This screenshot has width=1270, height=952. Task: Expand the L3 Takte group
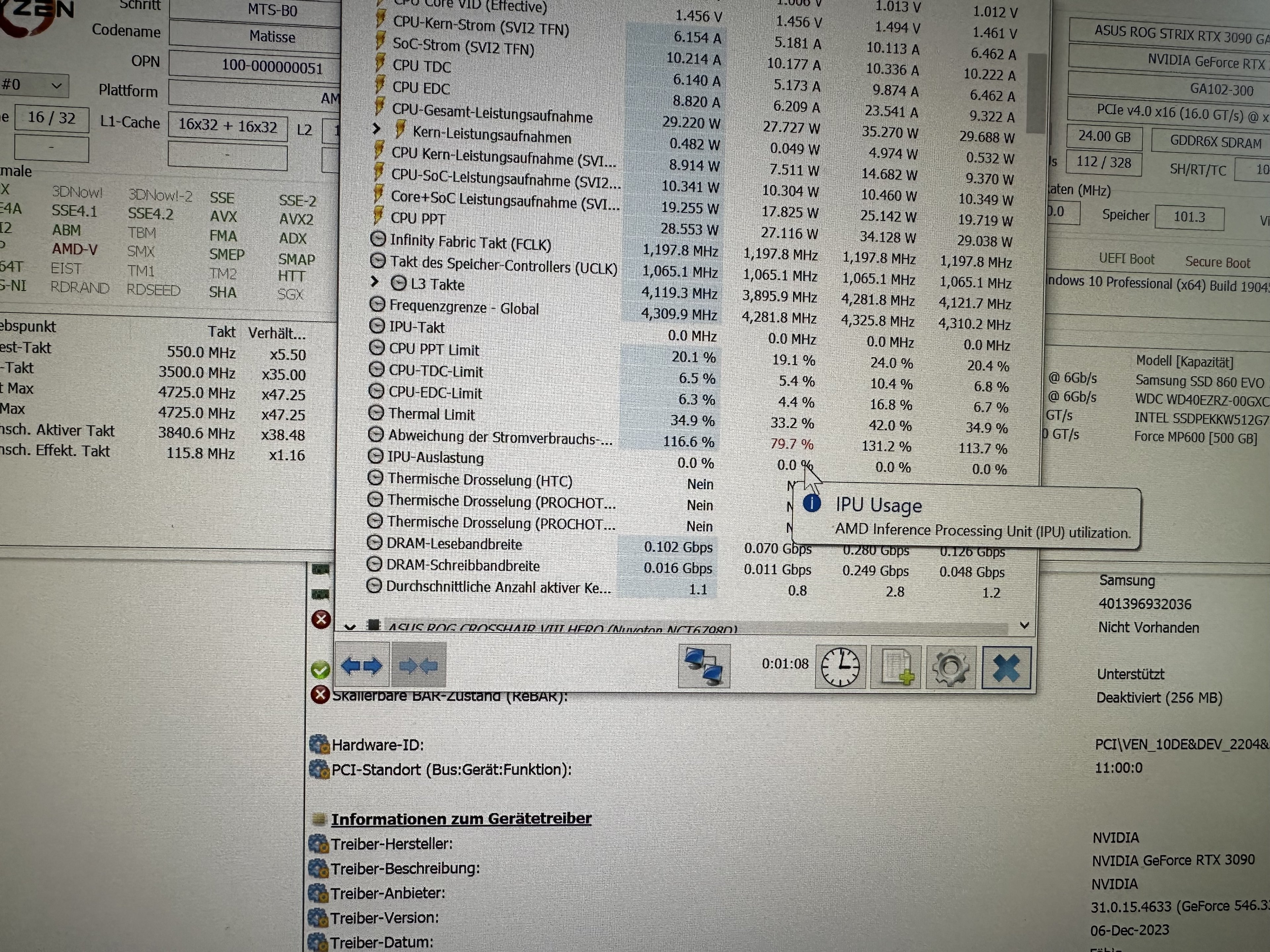[x=375, y=281]
